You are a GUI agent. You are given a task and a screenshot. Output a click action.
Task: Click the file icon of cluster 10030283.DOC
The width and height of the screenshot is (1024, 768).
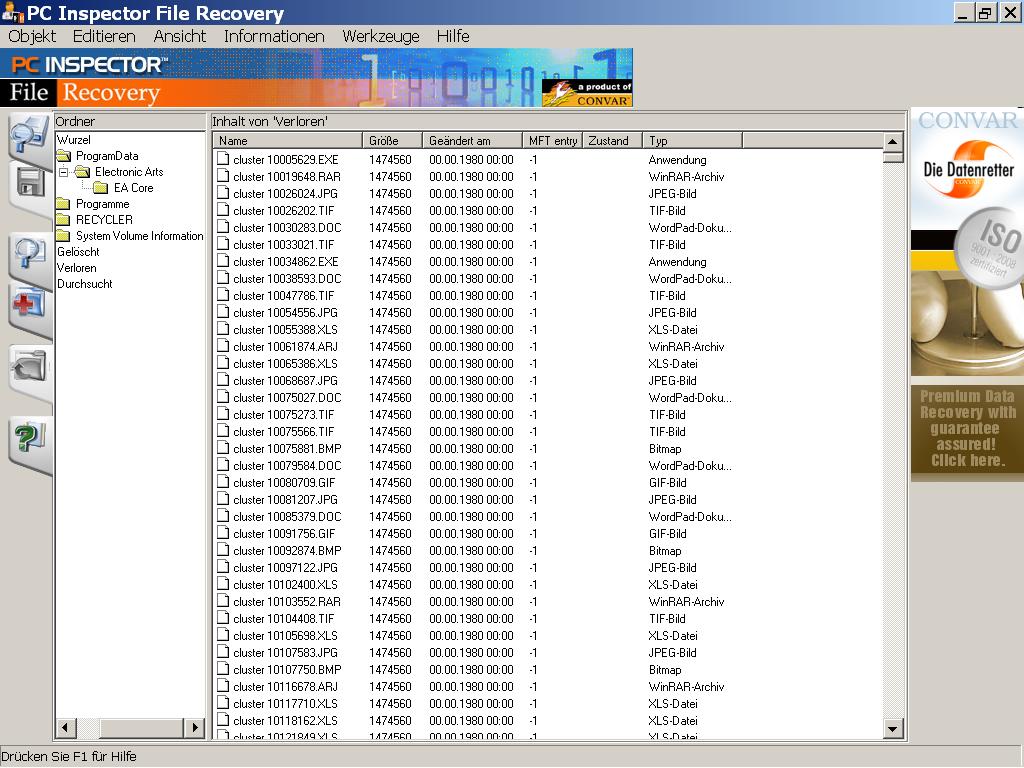click(x=223, y=227)
